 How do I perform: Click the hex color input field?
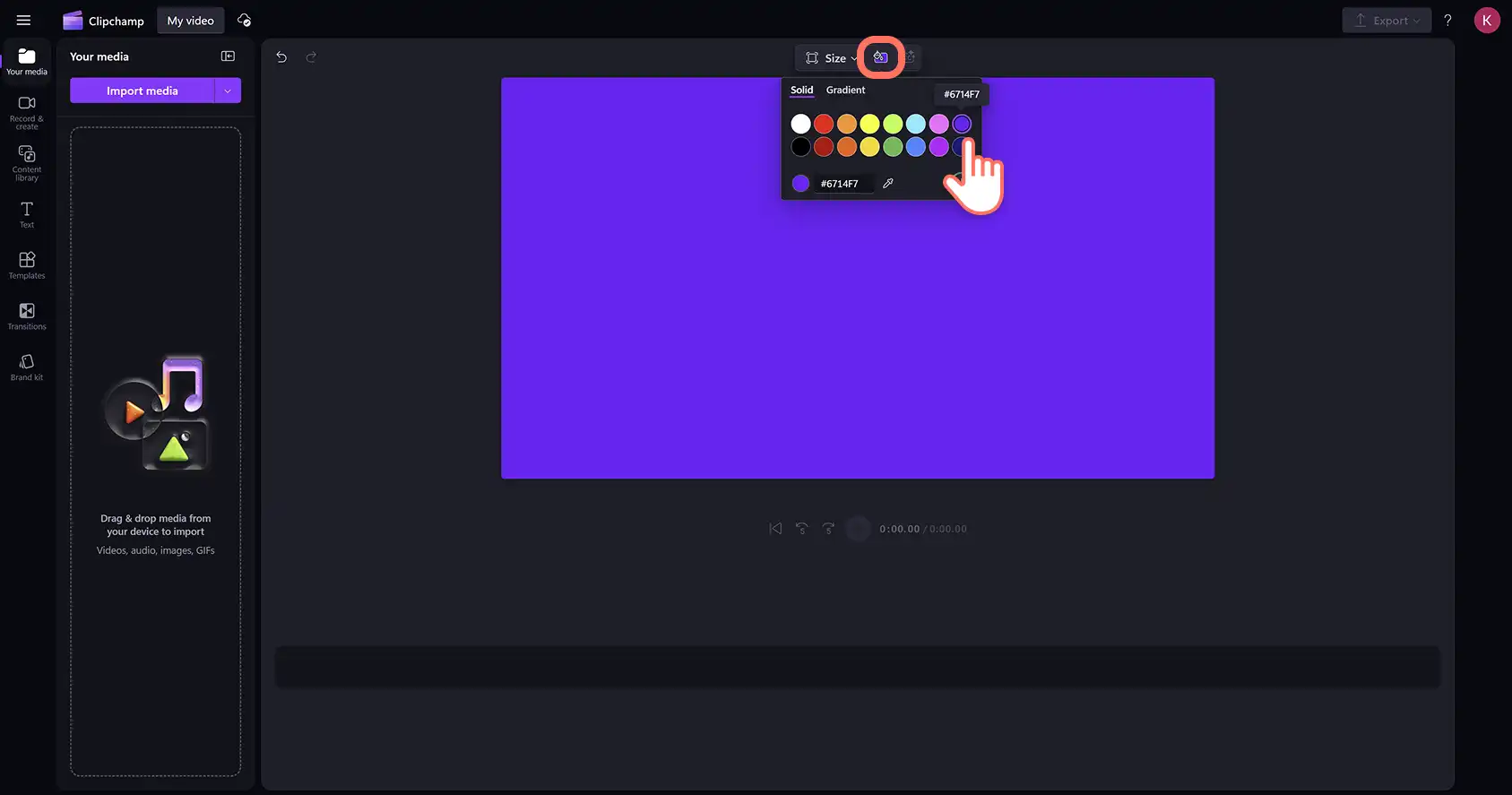(845, 184)
